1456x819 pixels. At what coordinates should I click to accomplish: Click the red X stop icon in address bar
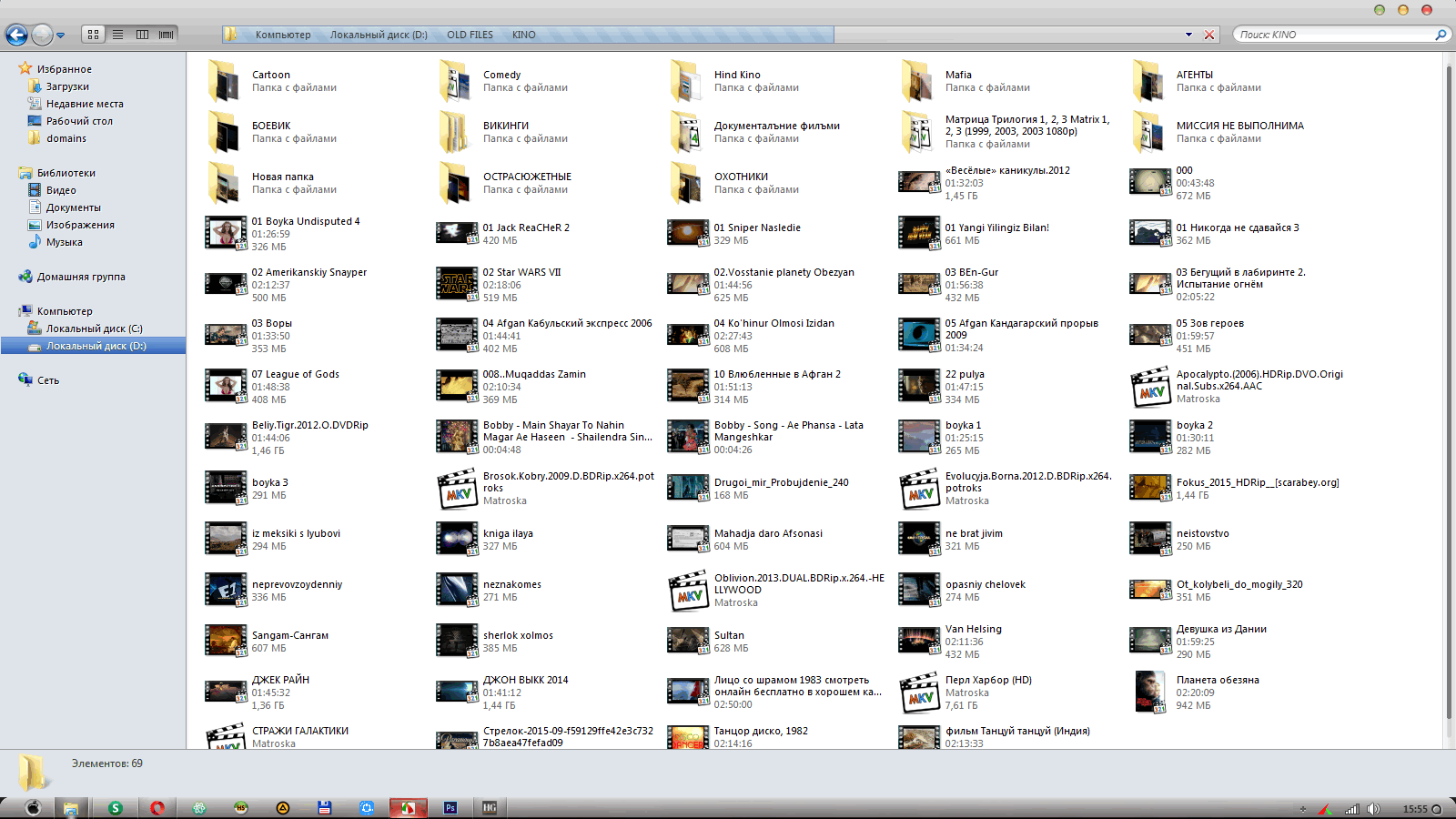point(1209,35)
